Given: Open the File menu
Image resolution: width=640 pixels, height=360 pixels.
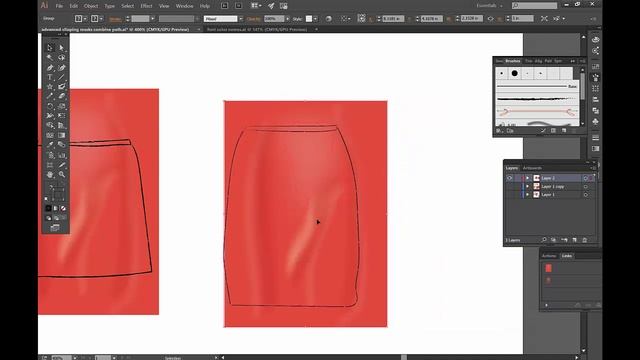Looking at the screenshot, I should coord(59,6).
